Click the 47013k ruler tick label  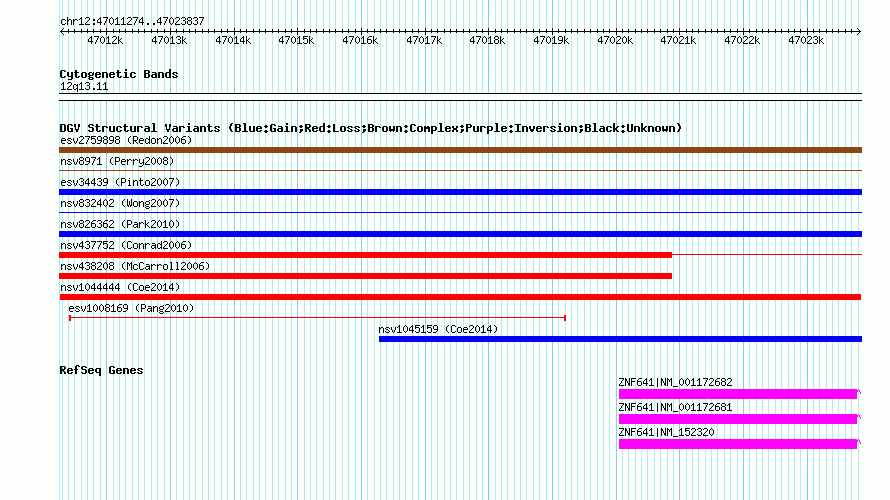(169, 40)
